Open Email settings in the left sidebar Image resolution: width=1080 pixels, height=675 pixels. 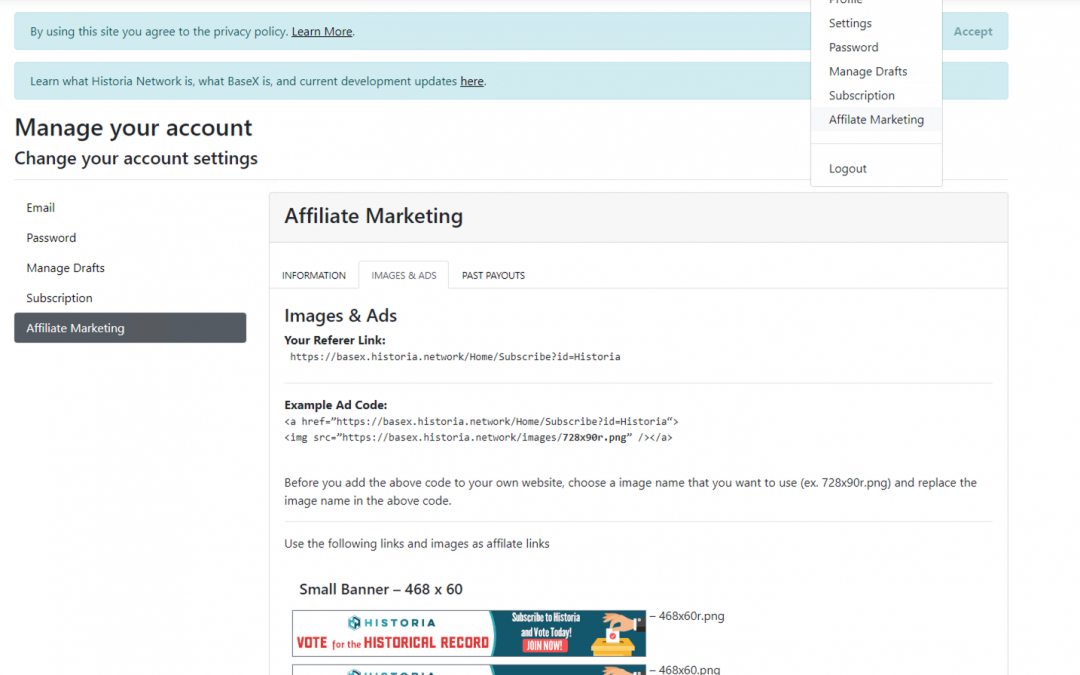coord(41,208)
